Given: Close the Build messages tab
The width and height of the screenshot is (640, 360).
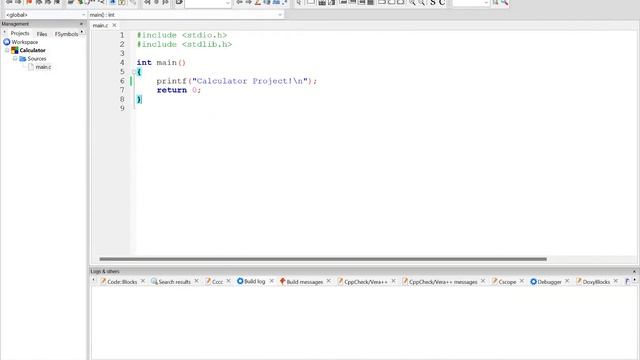Looking at the screenshot, I should point(329,281).
